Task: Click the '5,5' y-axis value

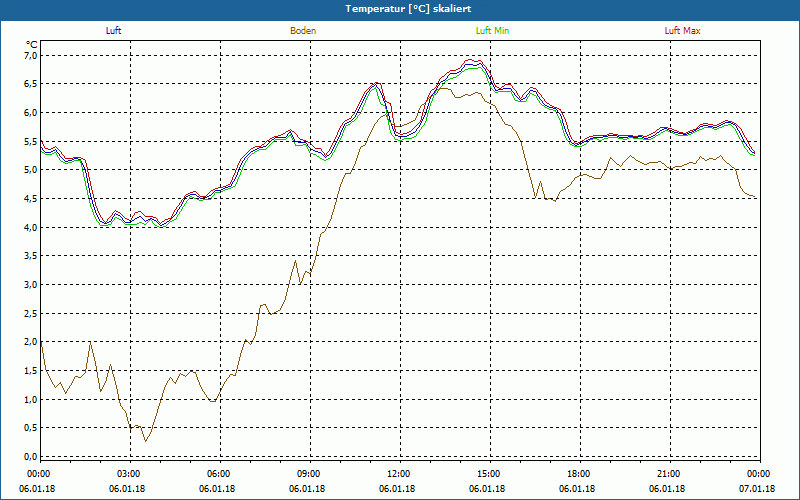Action: (31, 141)
